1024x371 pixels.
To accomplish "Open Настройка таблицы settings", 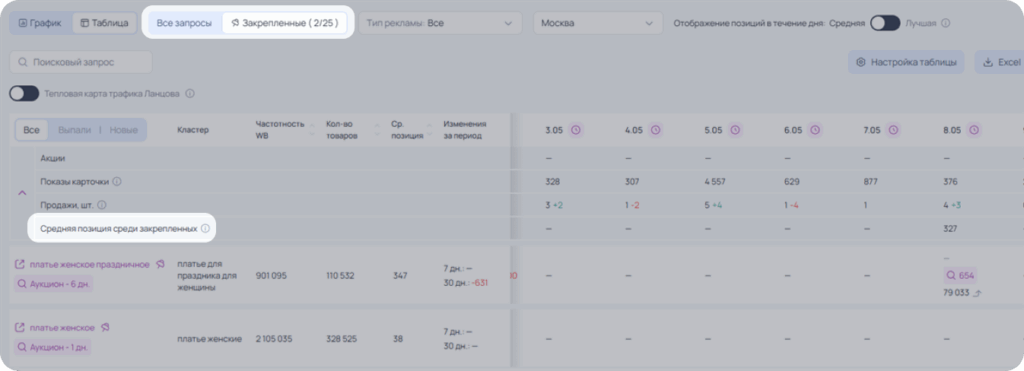I will [906, 62].
